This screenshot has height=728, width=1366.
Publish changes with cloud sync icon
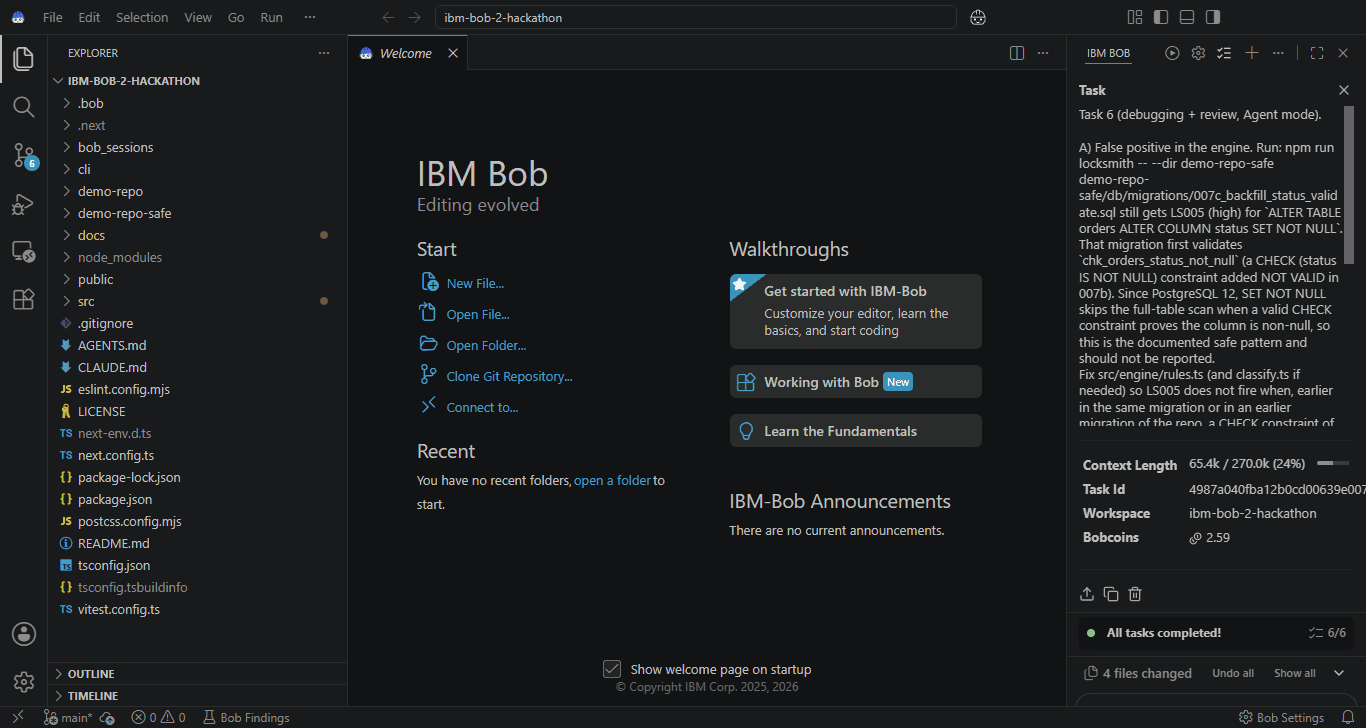point(107,717)
